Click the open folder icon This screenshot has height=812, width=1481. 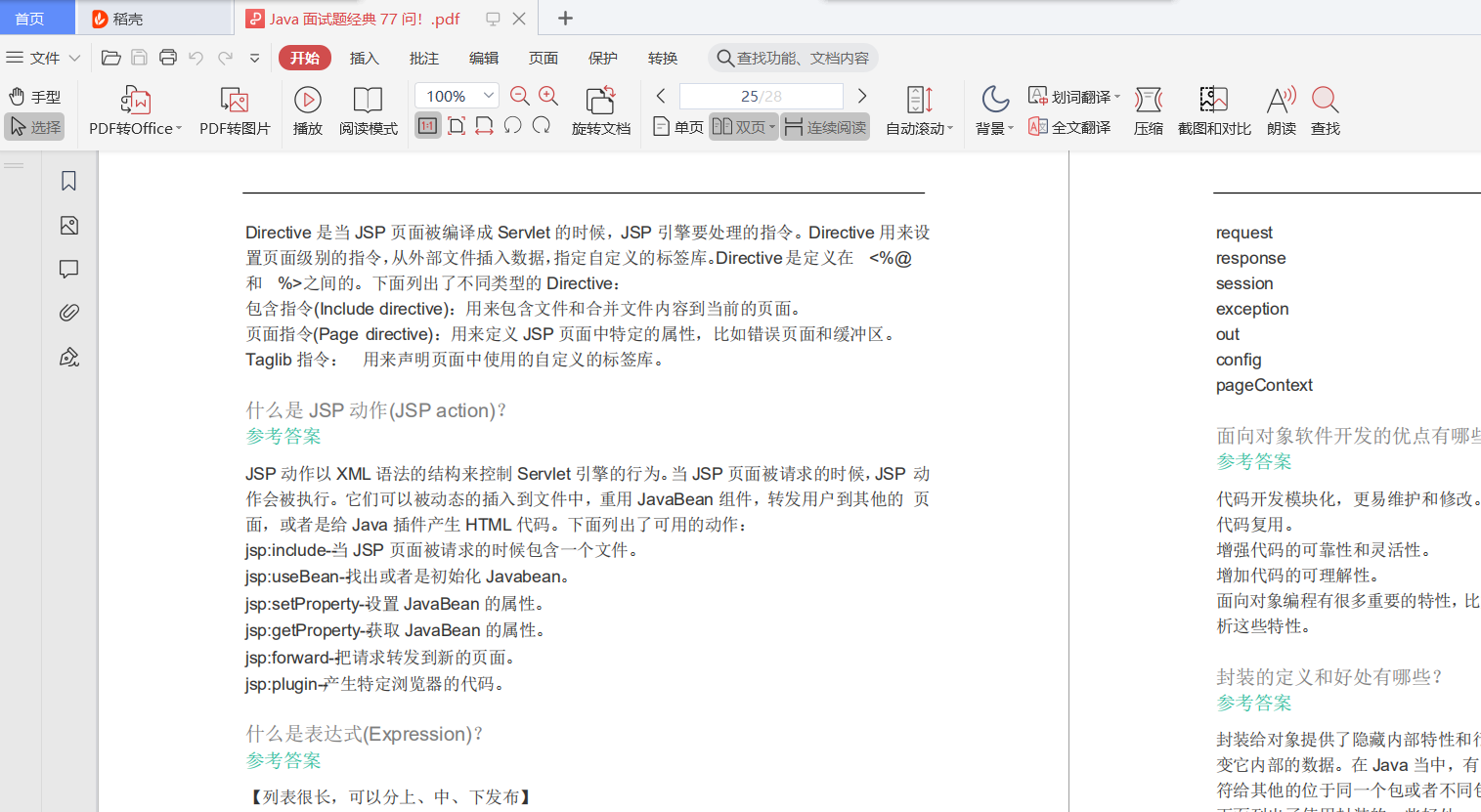[x=111, y=58]
